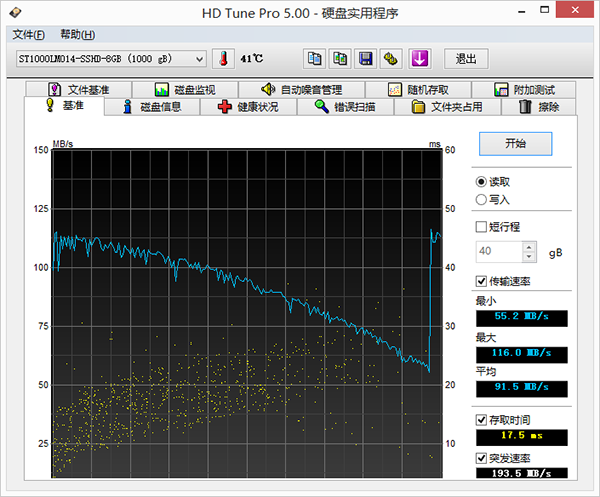The image size is (600, 497).
Task: Switch to the 磁盘监视 tab
Action: pos(185,90)
